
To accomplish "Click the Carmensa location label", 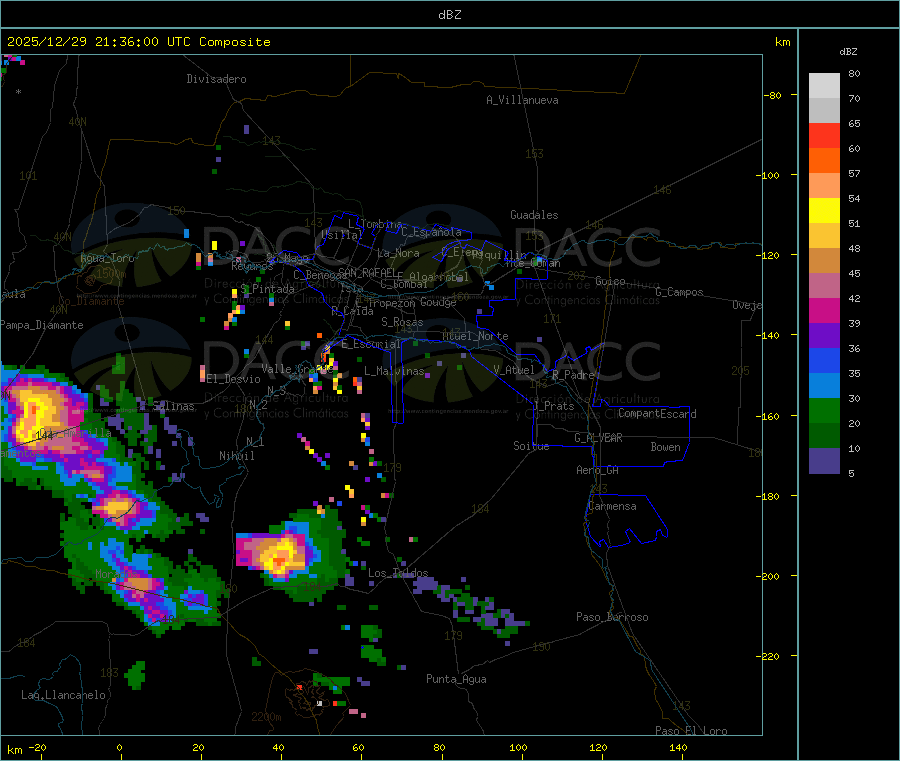I will click(x=612, y=506).
